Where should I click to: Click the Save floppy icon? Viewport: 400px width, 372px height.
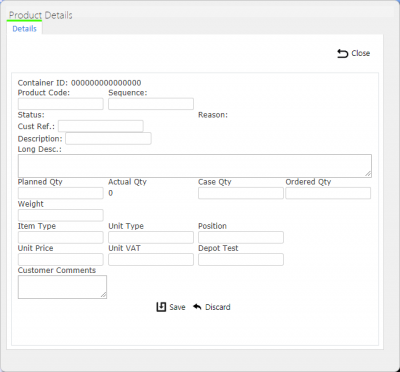[x=161, y=307]
